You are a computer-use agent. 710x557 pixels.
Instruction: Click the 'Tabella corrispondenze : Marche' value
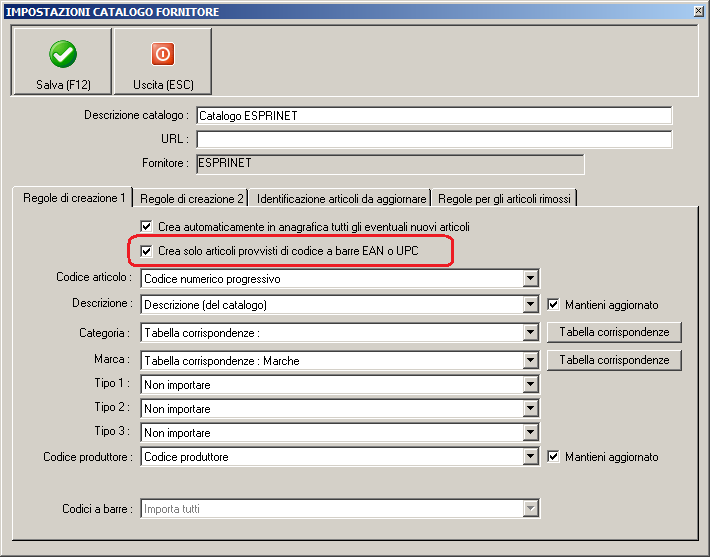click(221, 361)
